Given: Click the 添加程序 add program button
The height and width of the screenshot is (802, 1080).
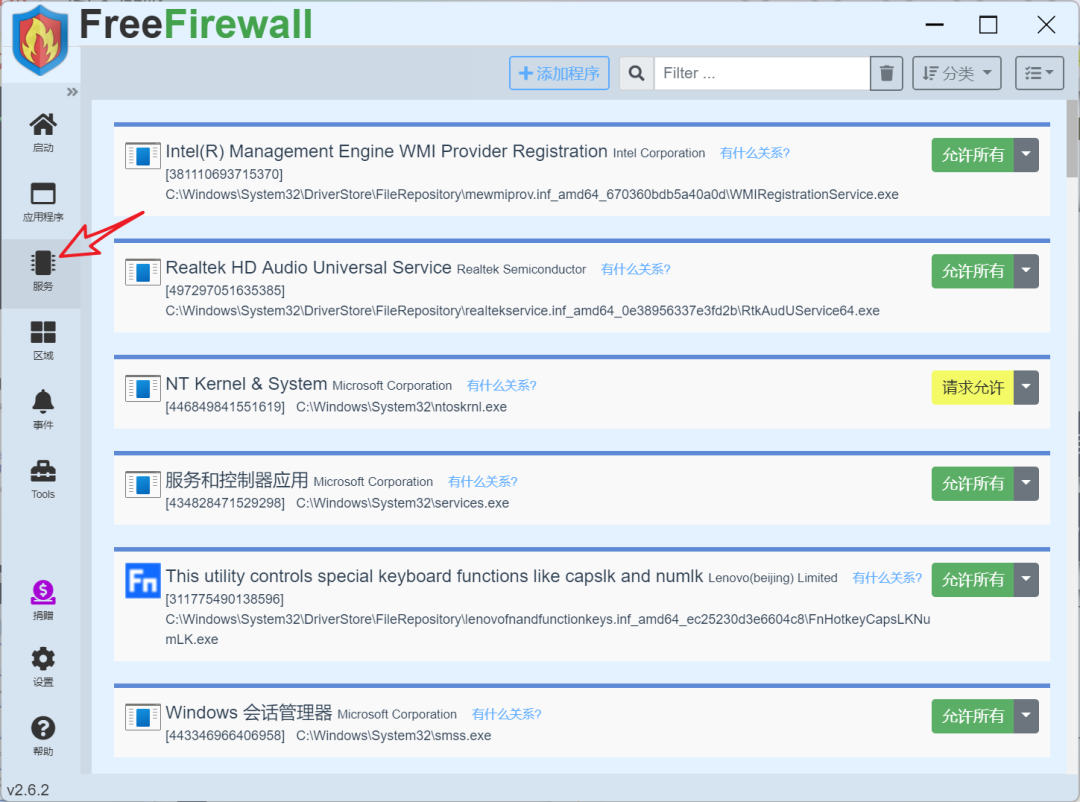Looking at the screenshot, I should (x=559, y=73).
